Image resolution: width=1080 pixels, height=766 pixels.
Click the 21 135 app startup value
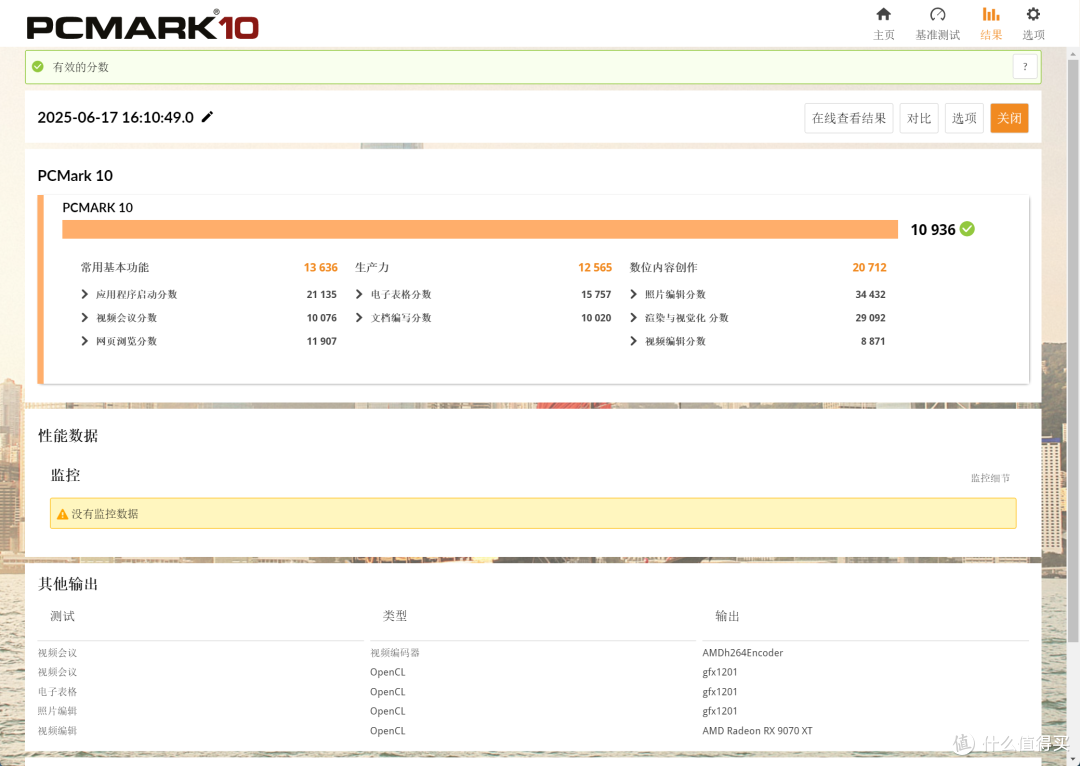tap(322, 294)
